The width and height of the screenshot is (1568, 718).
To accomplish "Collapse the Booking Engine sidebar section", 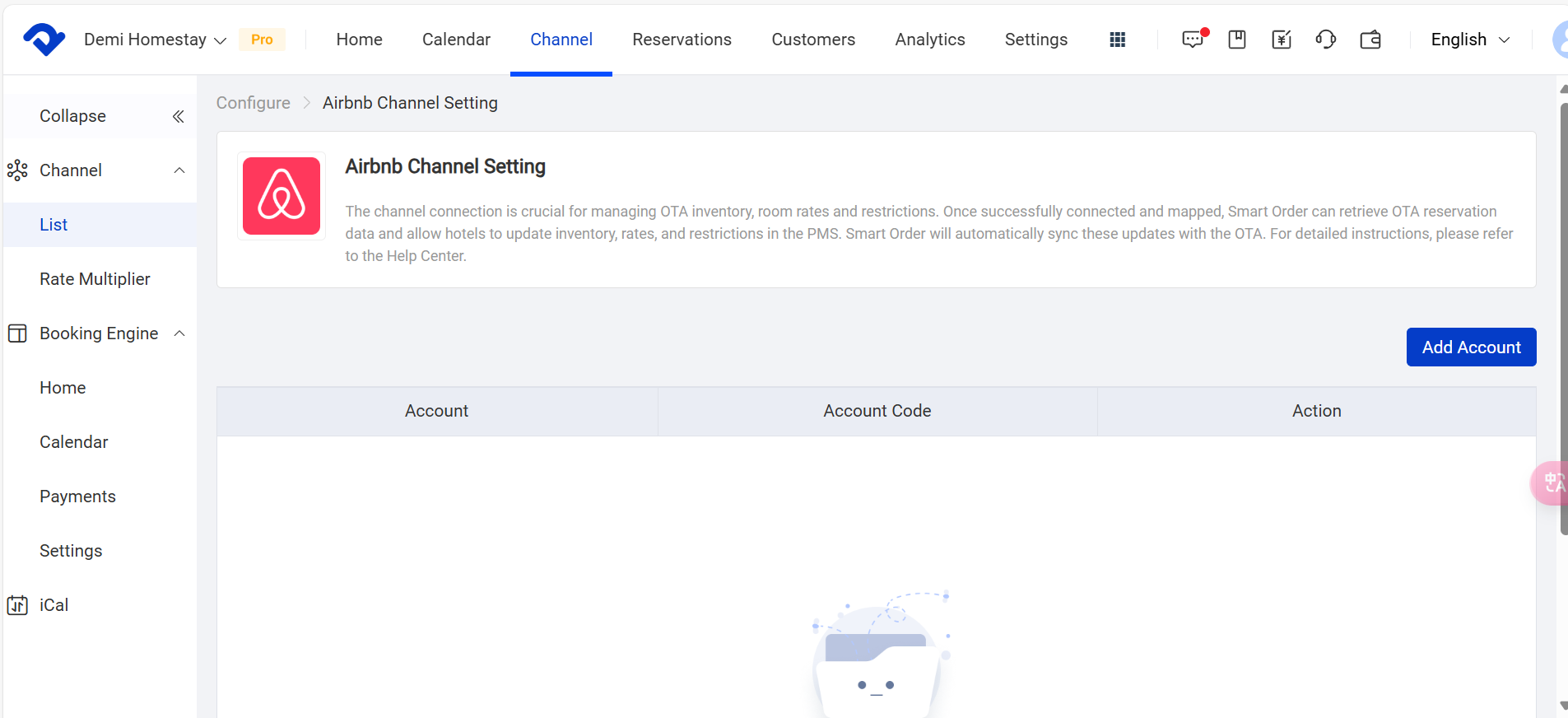I will [179, 333].
